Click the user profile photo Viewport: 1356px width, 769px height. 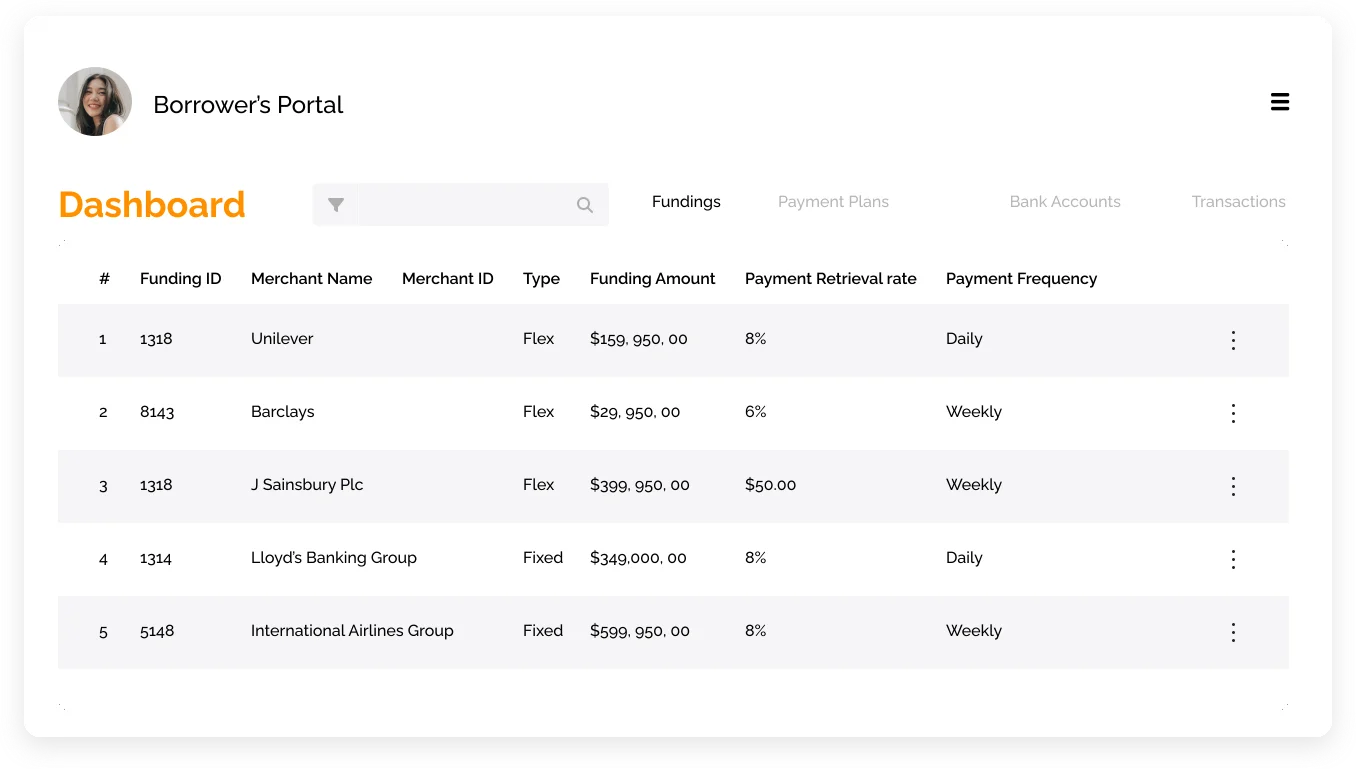coord(95,102)
